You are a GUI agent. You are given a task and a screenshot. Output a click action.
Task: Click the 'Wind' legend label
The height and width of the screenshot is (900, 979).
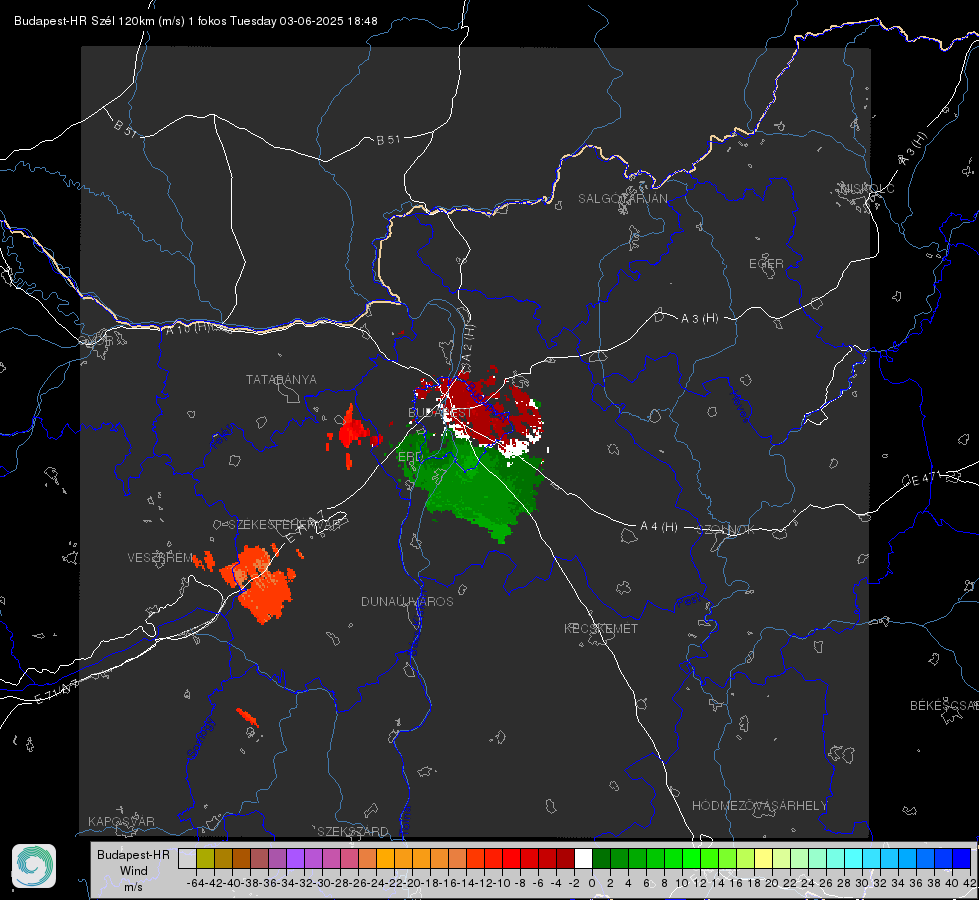tap(134, 870)
